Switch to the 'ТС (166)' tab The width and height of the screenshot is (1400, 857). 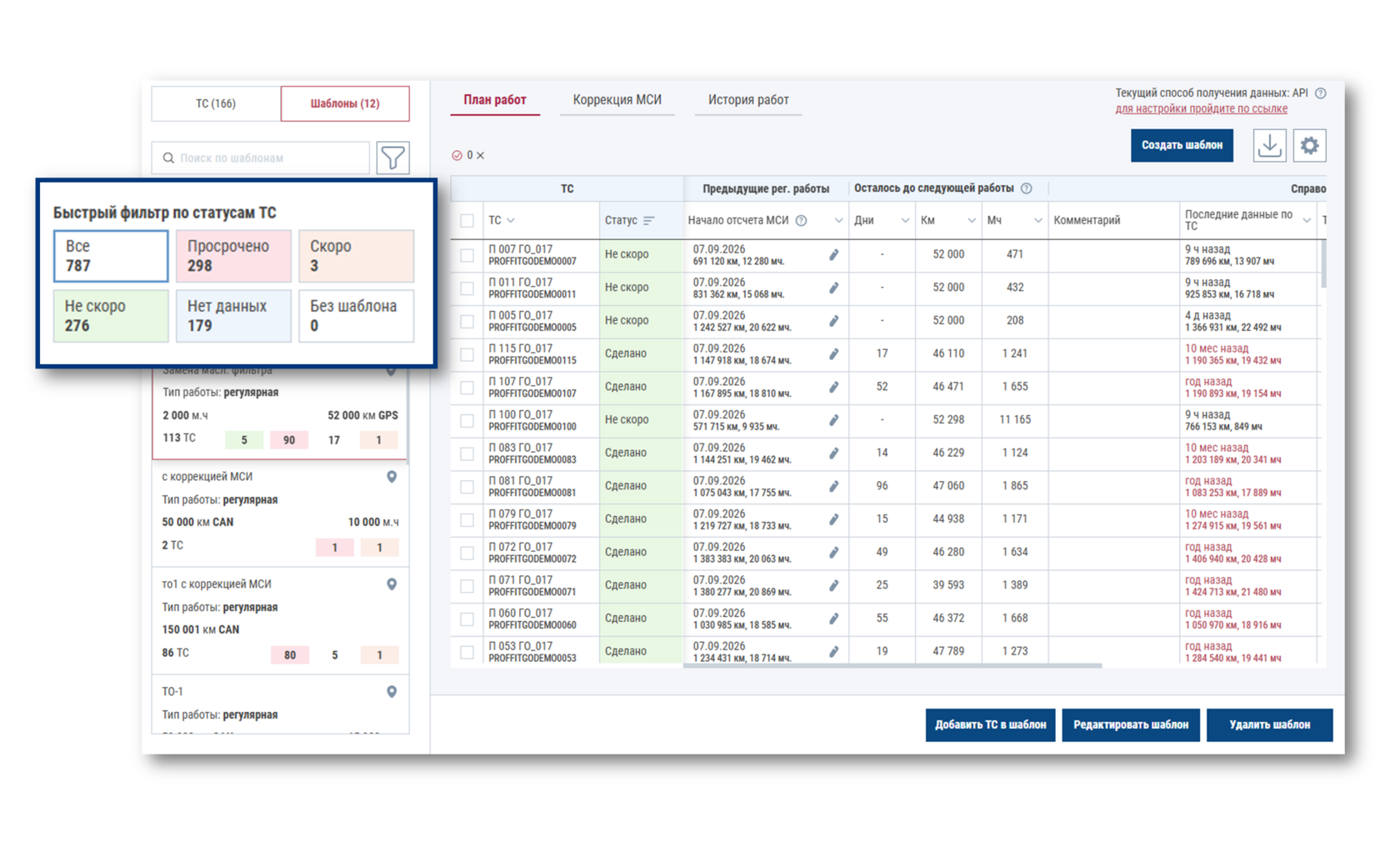click(216, 103)
